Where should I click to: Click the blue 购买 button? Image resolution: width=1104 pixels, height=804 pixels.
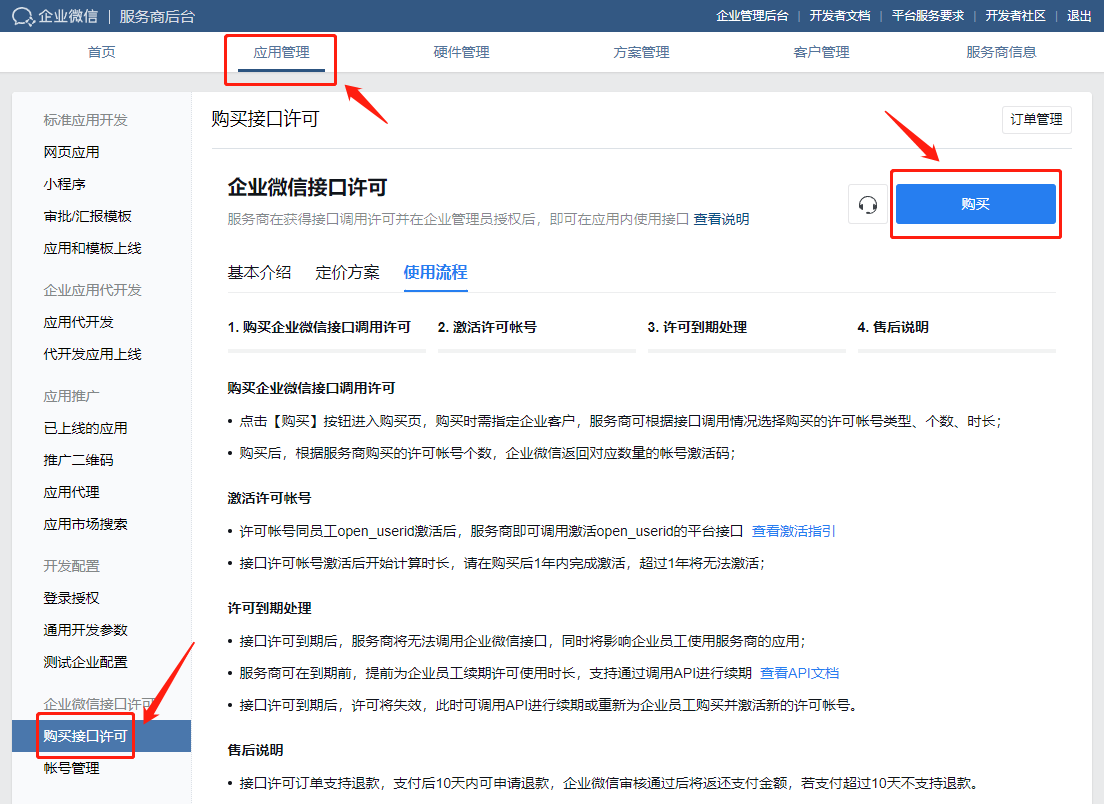(x=975, y=204)
